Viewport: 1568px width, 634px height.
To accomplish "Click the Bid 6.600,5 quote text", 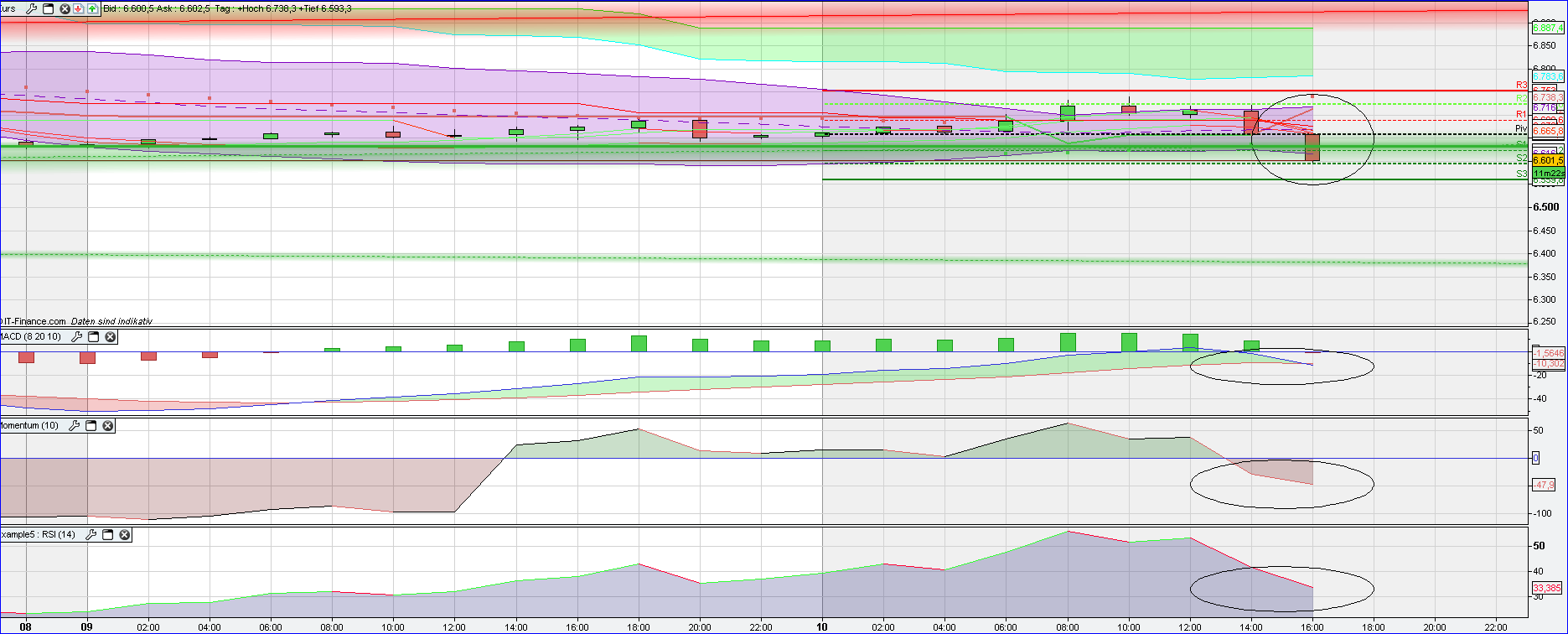I will [128, 8].
